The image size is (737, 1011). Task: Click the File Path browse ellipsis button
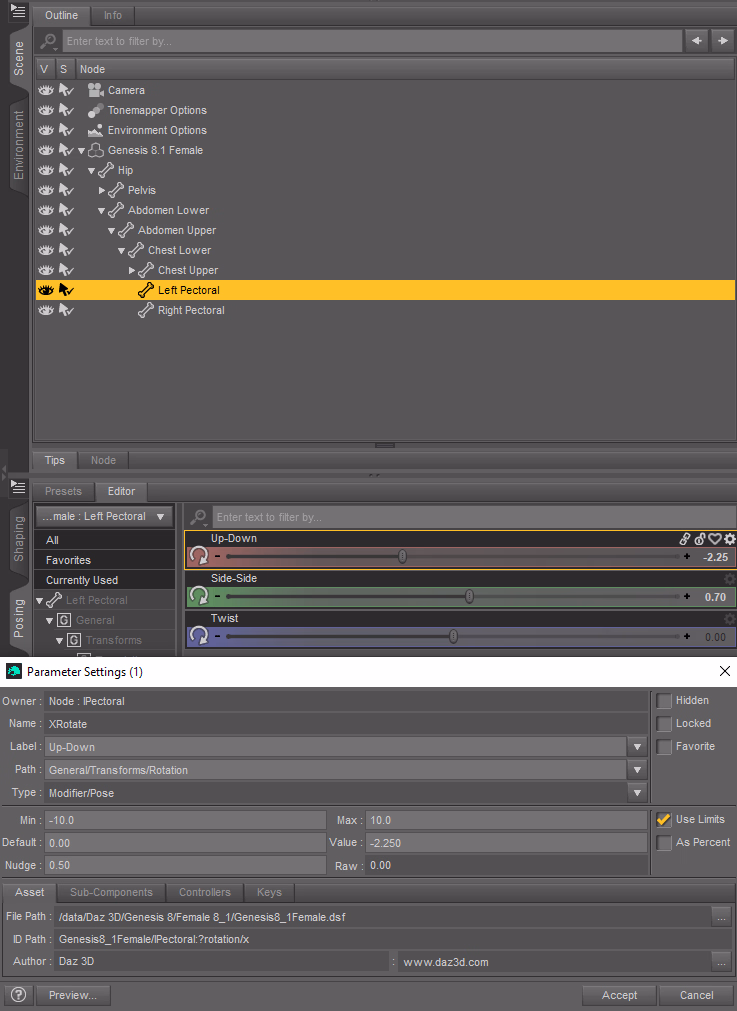720,916
